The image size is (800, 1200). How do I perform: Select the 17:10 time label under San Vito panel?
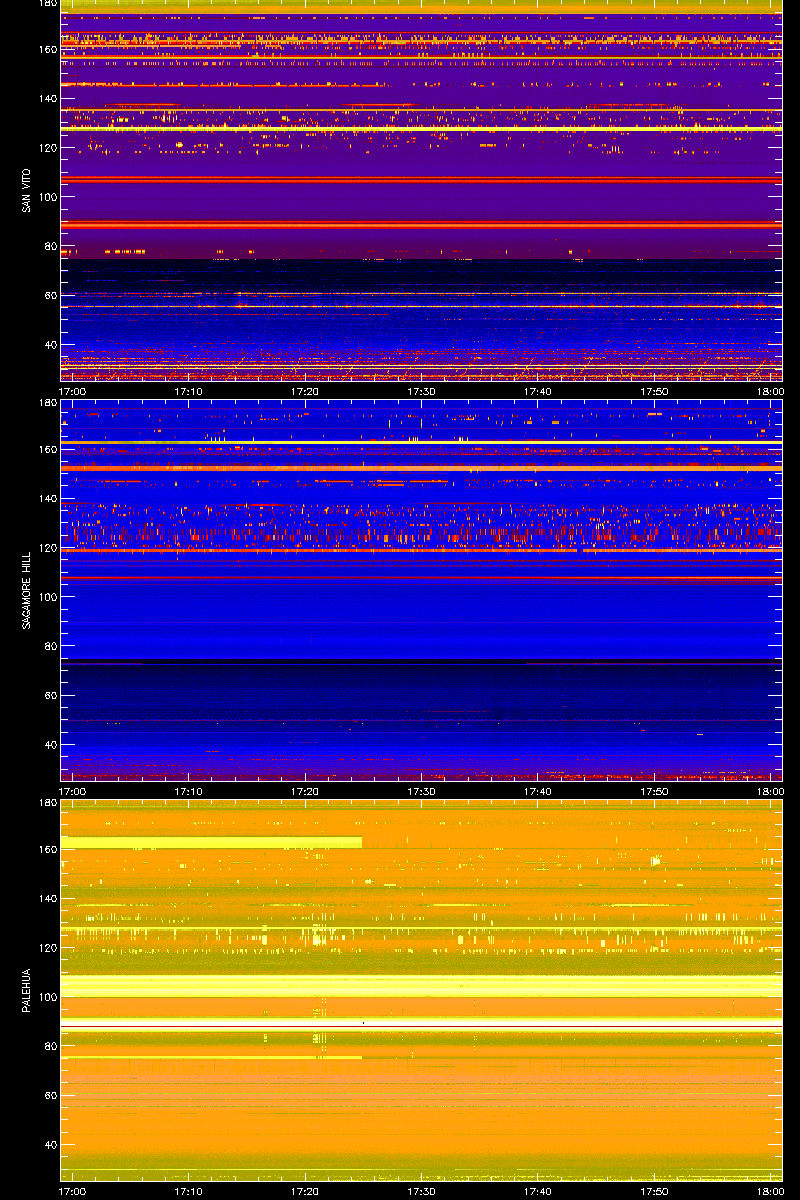pyautogui.click(x=189, y=392)
